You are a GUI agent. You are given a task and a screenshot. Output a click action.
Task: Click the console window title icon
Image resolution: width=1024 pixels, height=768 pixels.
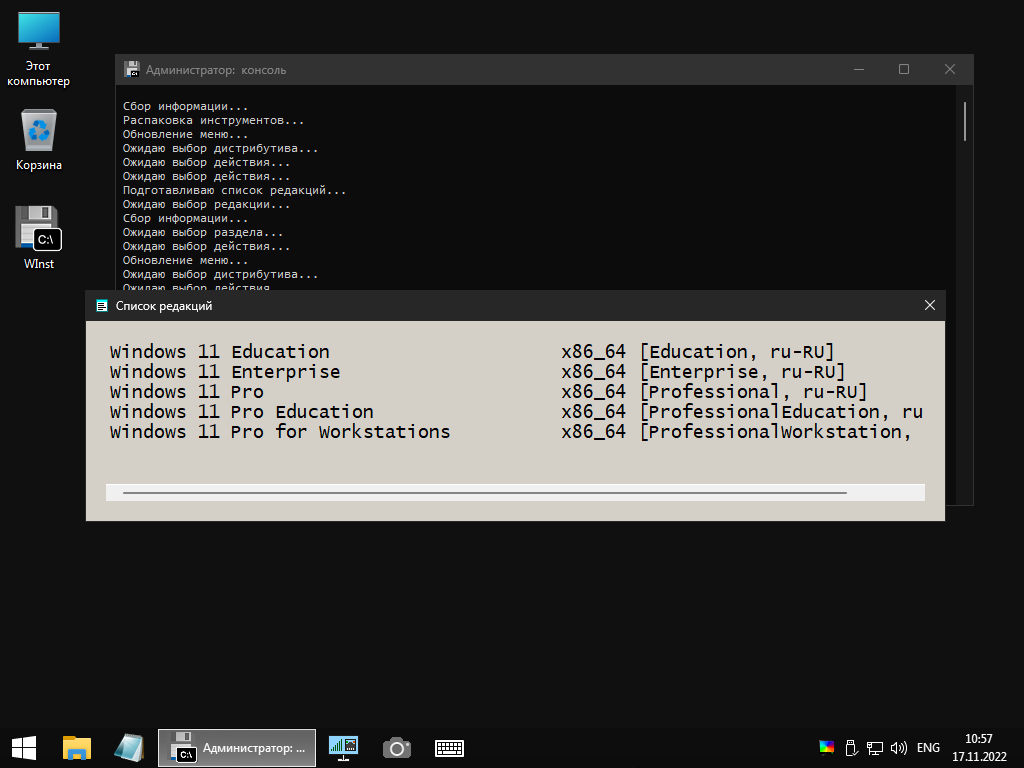(132, 69)
